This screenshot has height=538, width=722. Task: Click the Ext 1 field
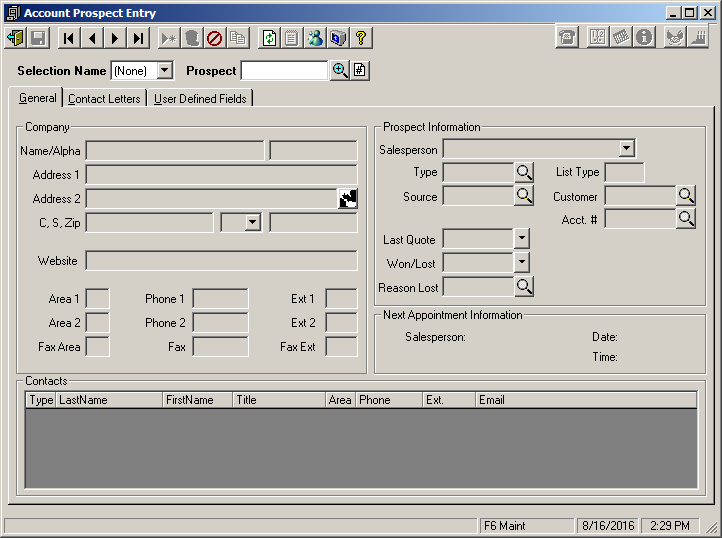(x=341, y=298)
